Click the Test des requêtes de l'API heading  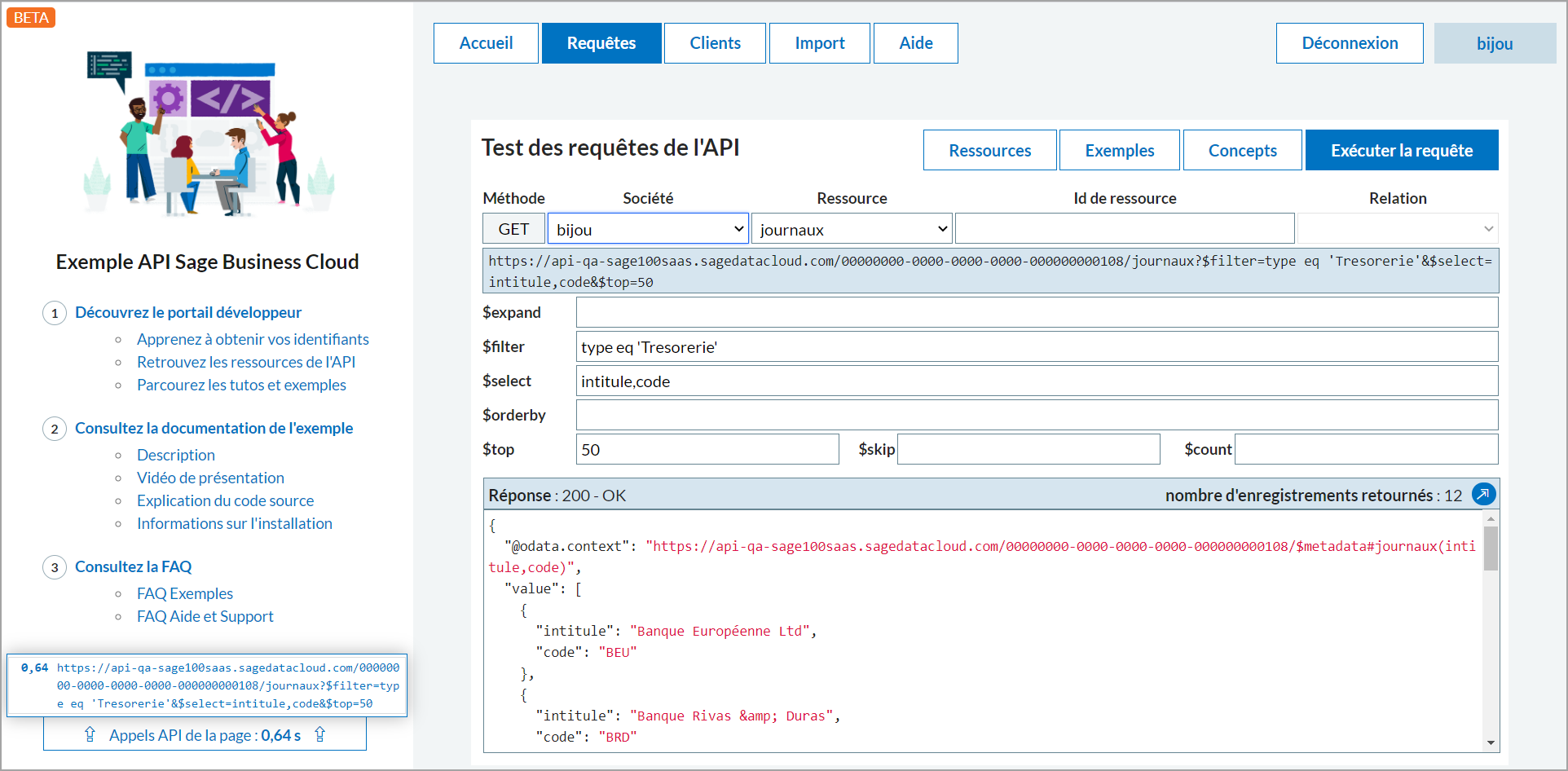[x=610, y=148]
